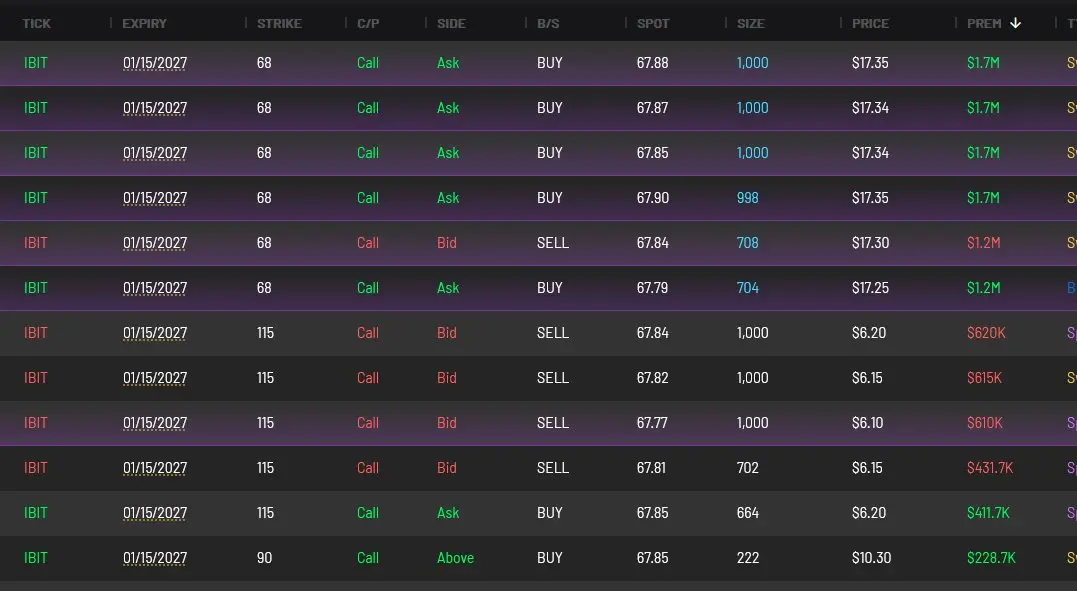Sort by the B/S column header
The width and height of the screenshot is (1077, 591).
548,23
